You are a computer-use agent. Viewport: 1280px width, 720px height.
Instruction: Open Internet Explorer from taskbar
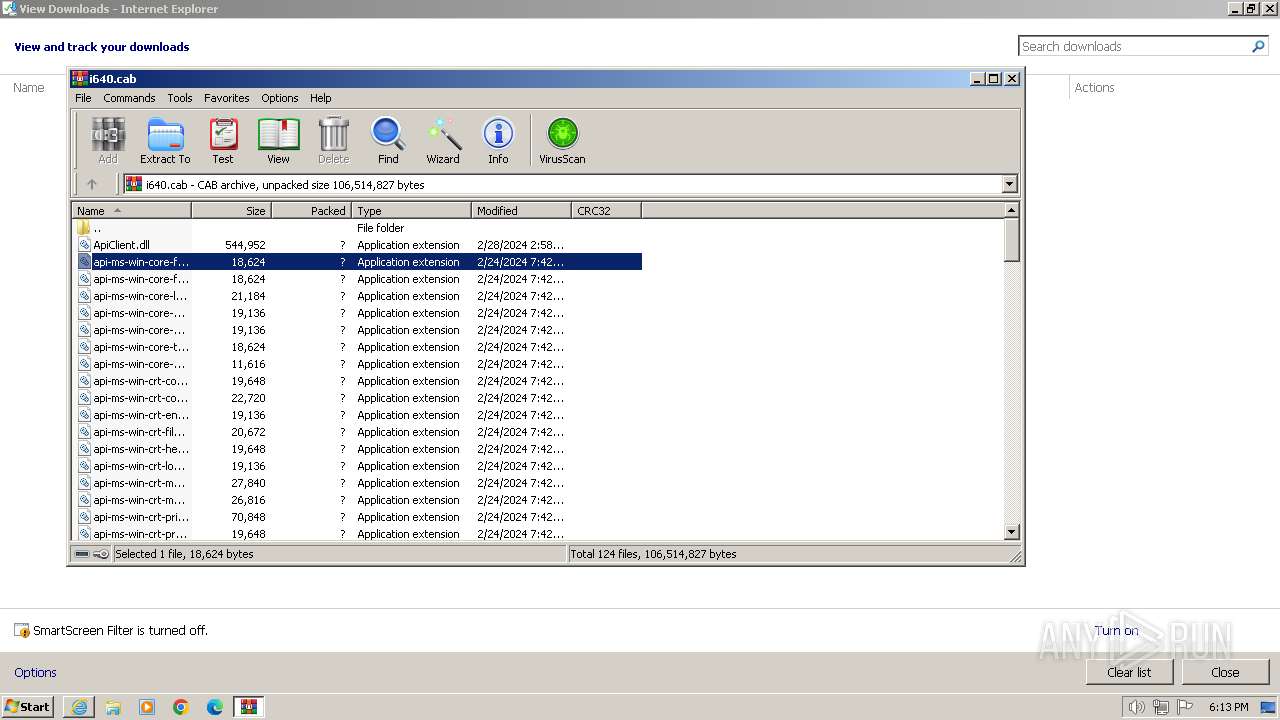pyautogui.click(x=79, y=707)
